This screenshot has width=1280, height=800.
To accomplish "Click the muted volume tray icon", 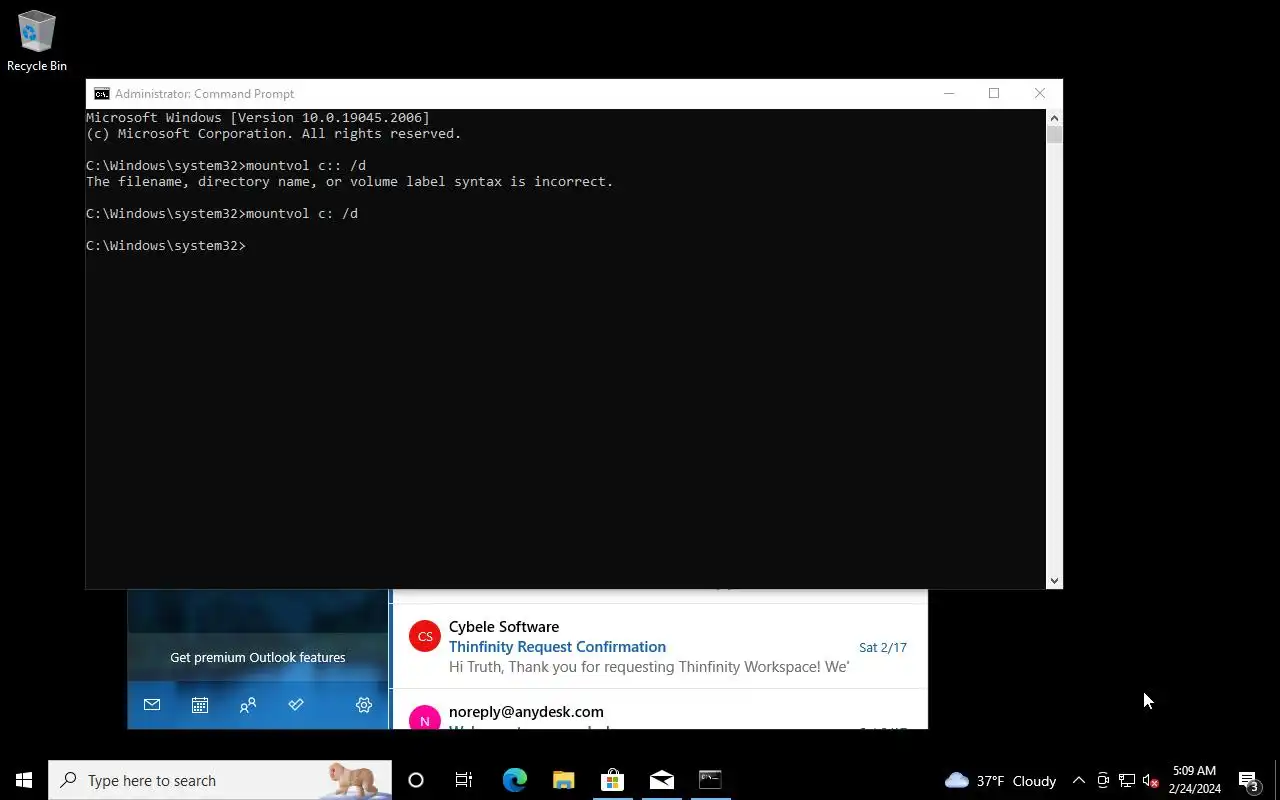I will [x=1150, y=780].
